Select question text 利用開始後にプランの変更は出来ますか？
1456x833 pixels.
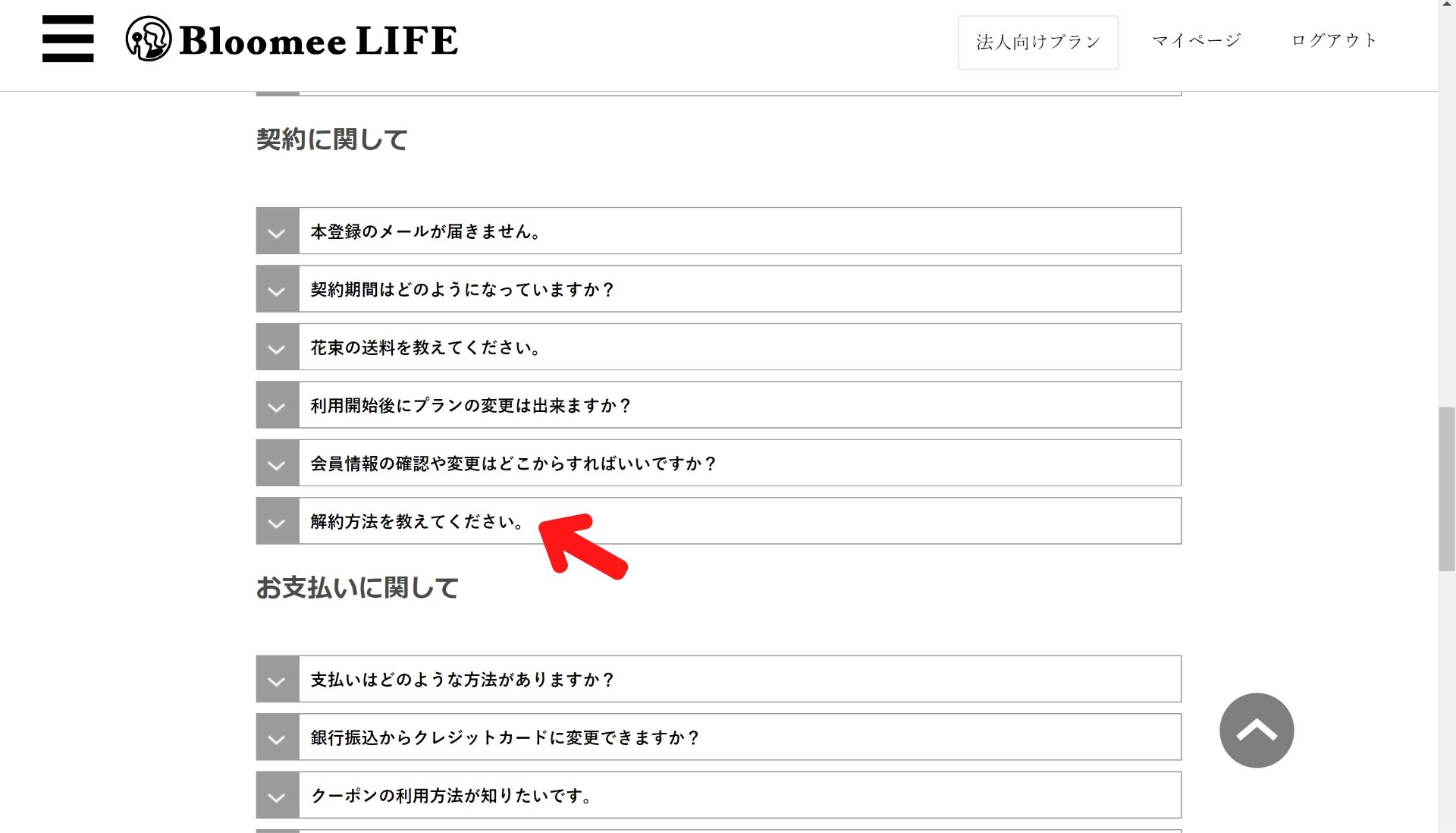tap(471, 406)
